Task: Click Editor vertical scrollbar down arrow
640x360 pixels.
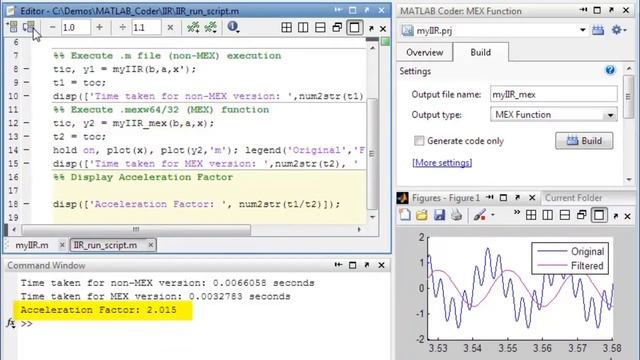Action: [x=372, y=217]
